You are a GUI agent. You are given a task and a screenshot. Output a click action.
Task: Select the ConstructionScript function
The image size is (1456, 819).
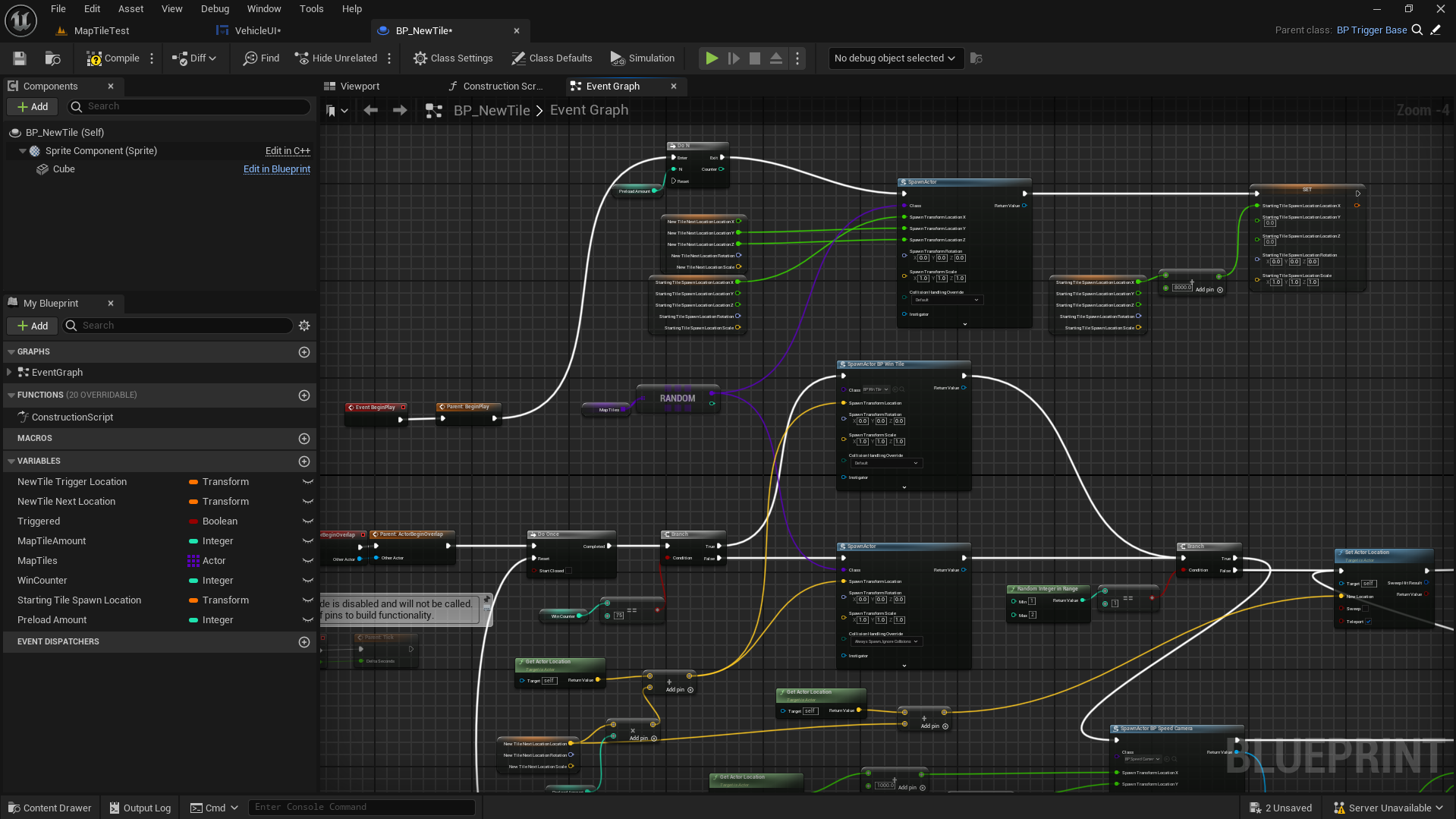click(72, 417)
